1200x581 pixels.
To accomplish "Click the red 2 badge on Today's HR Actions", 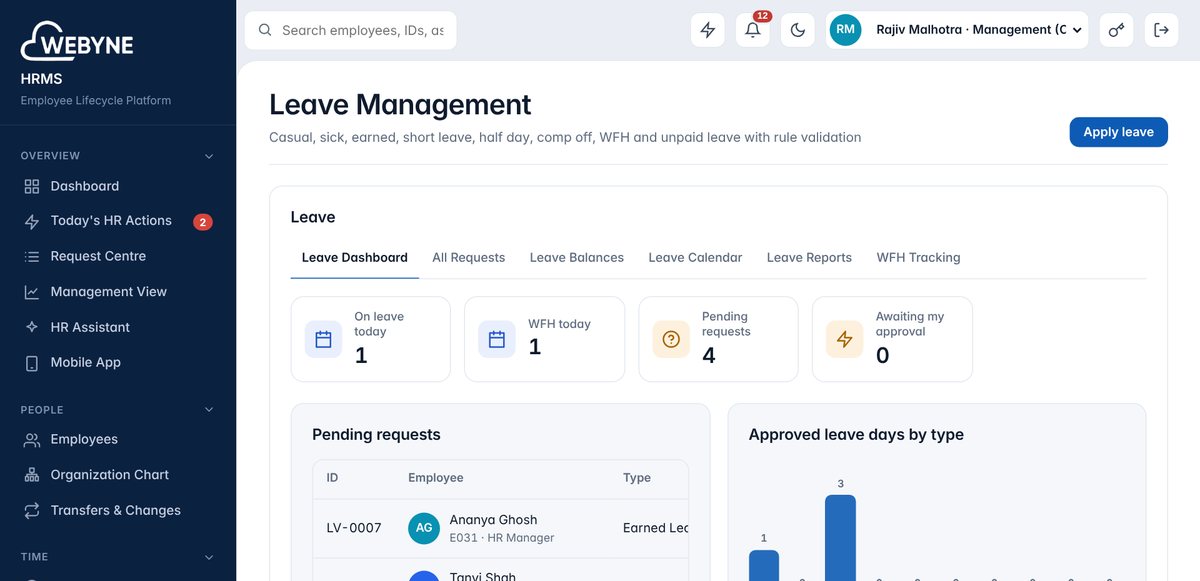I will (x=203, y=222).
